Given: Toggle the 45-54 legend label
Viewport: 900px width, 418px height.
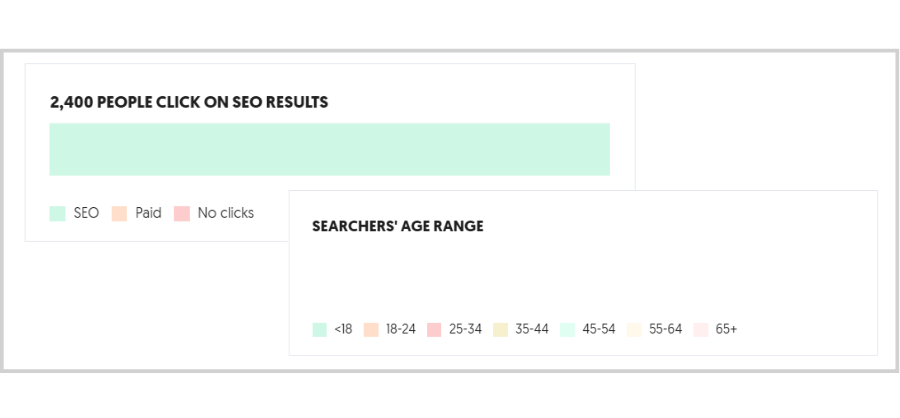Looking at the screenshot, I should click(599, 329).
